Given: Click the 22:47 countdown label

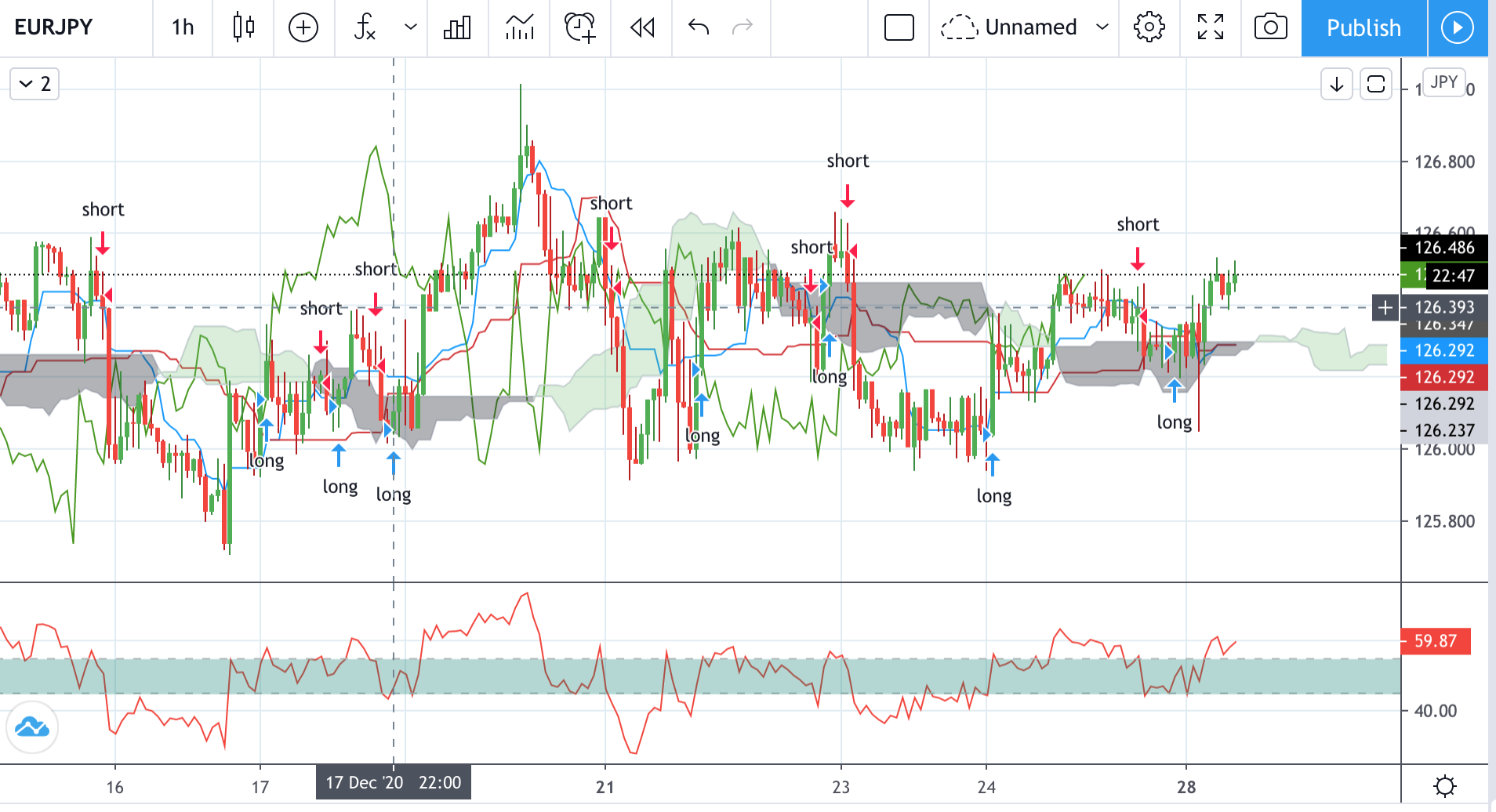Looking at the screenshot, I should pyautogui.click(x=1454, y=276).
